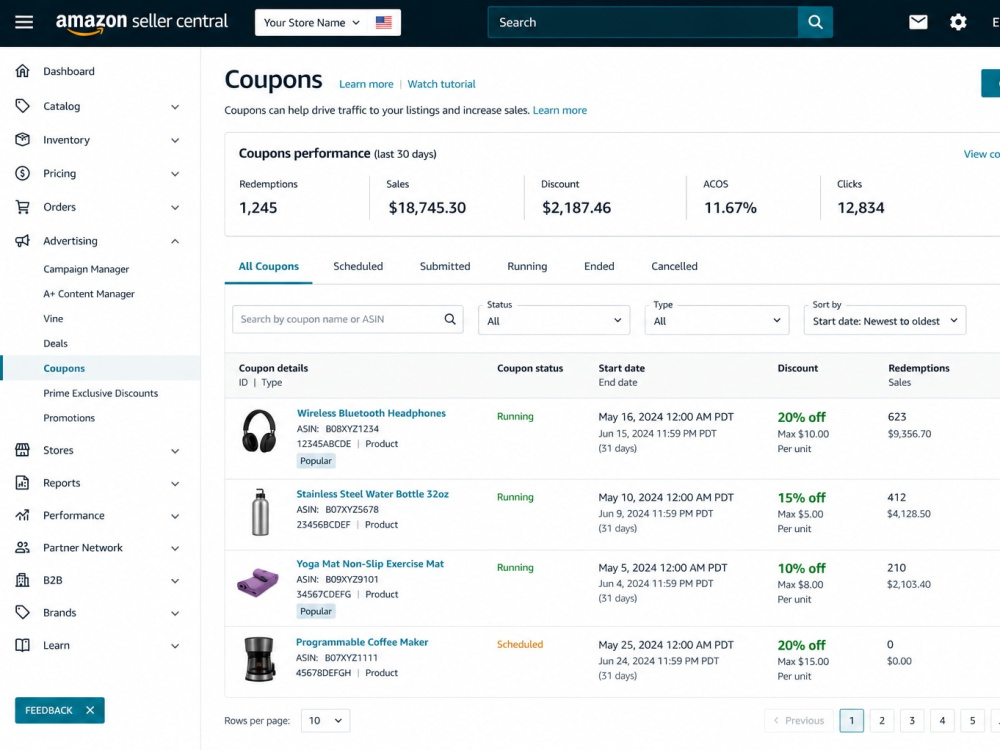1000x750 pixels.
Task: Open the Sort by dropdown
Action: [x=885, y=320]
